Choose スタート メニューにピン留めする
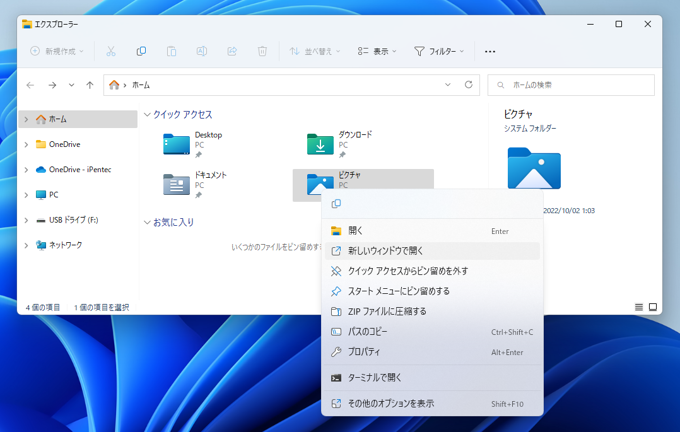The width and height of the screenshot is (680, 432). point(432,291)
